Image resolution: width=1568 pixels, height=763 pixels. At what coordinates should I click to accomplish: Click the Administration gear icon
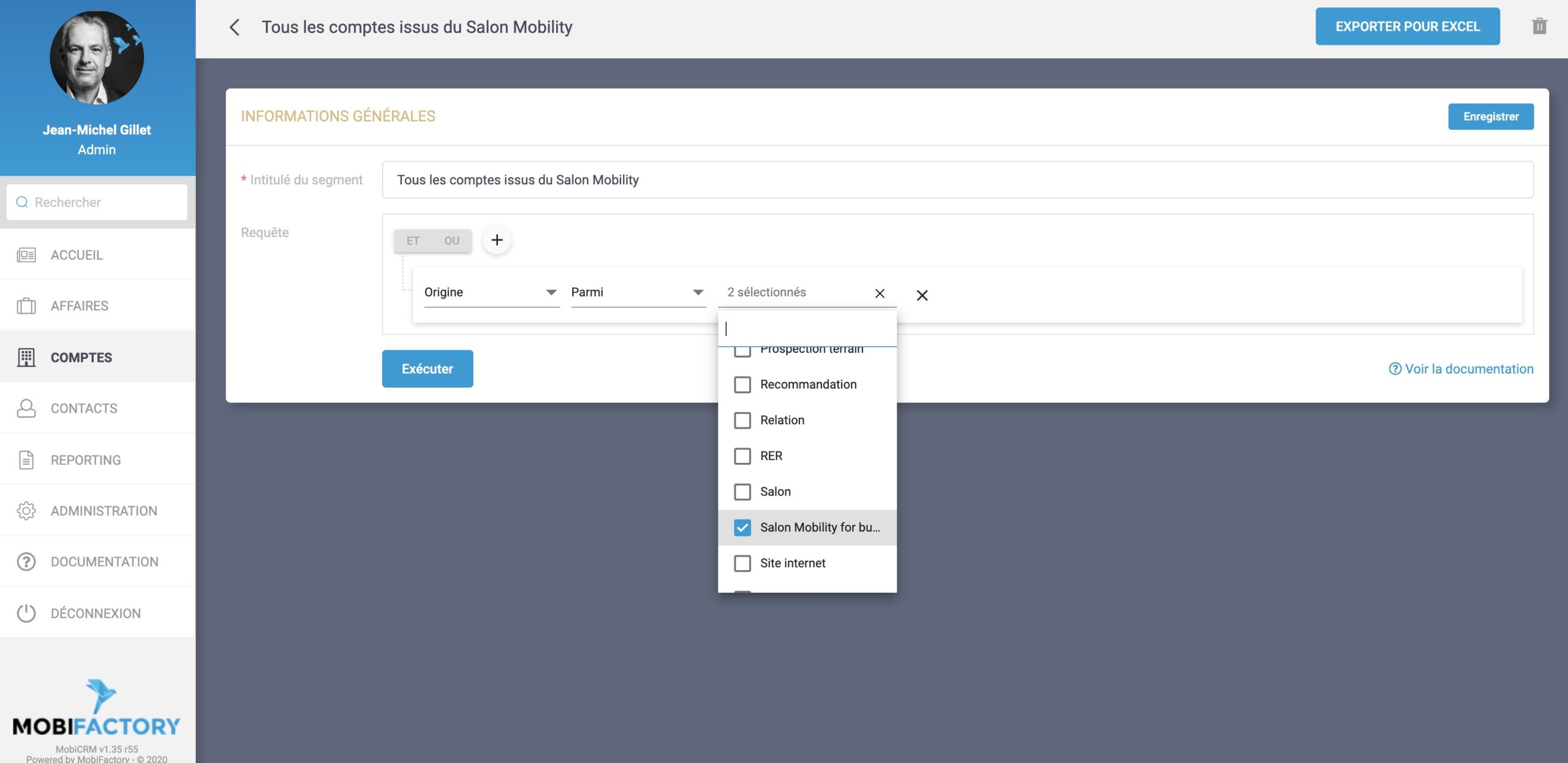tap(26, 511)
